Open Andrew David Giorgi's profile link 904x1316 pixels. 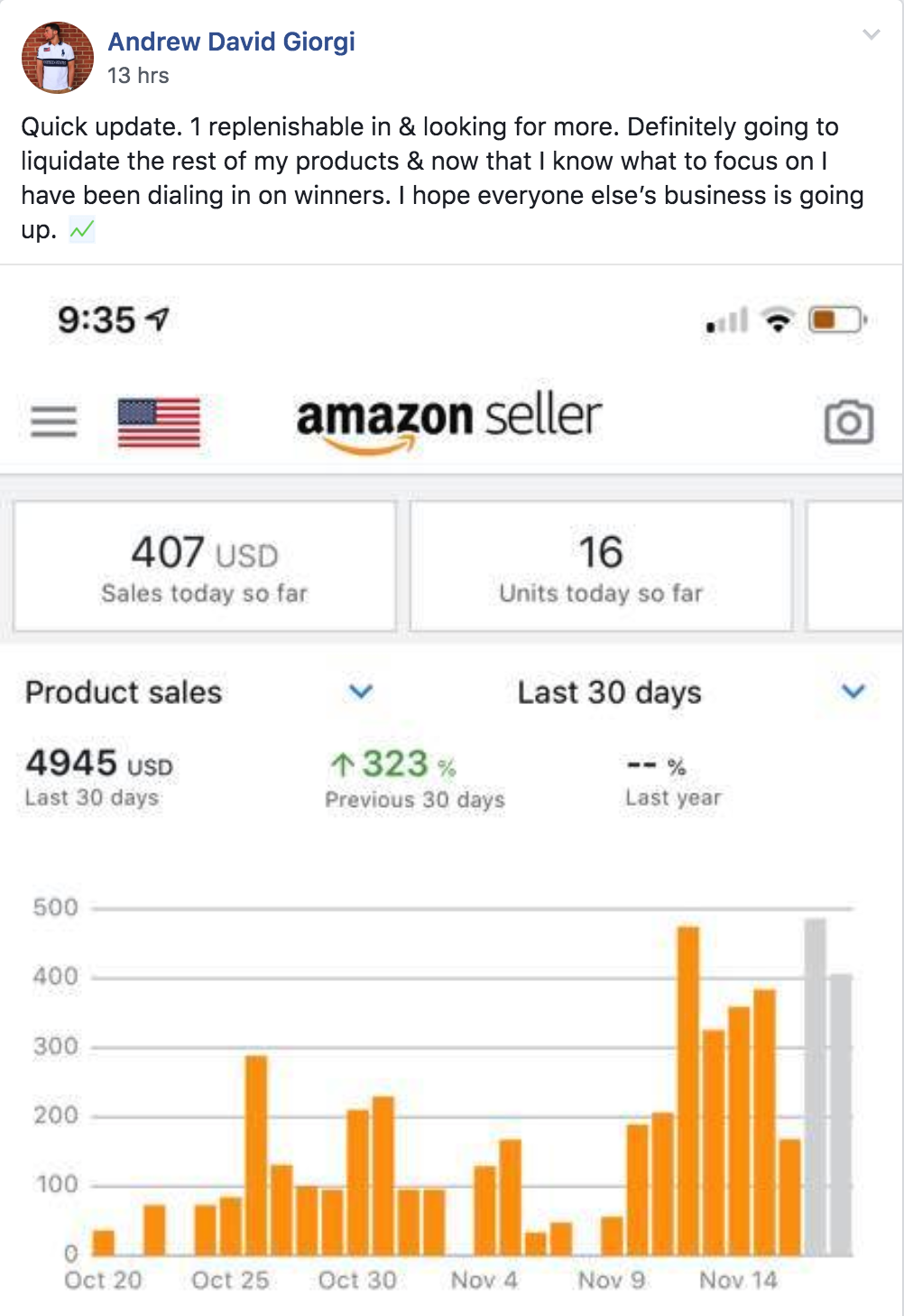[231, 42]
